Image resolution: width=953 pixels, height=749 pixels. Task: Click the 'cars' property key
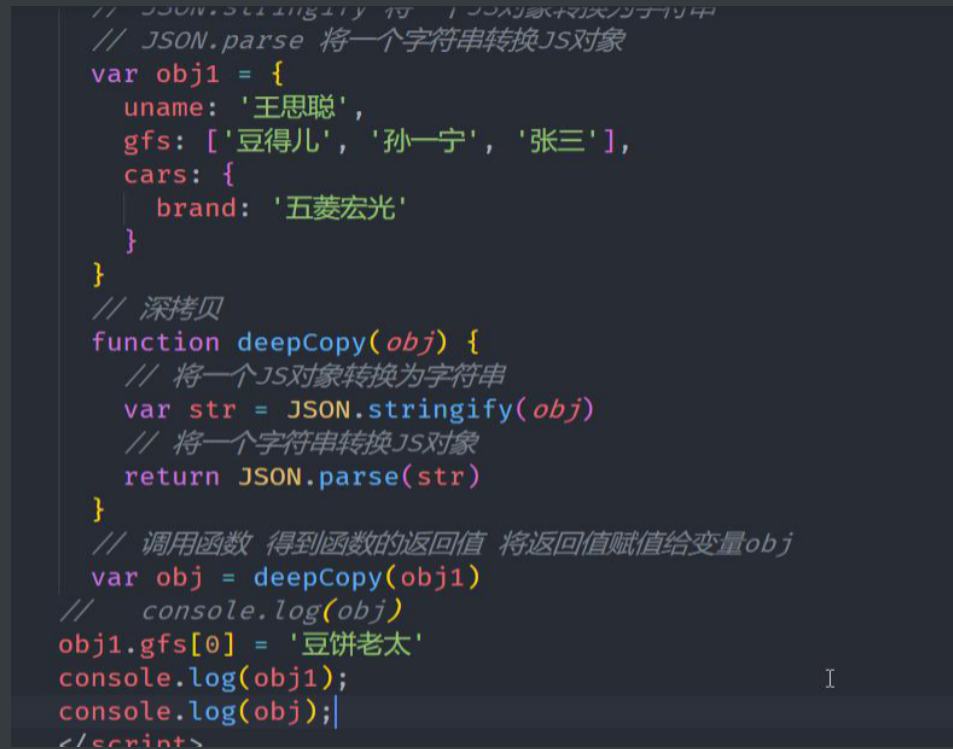(x=156, y=175)
